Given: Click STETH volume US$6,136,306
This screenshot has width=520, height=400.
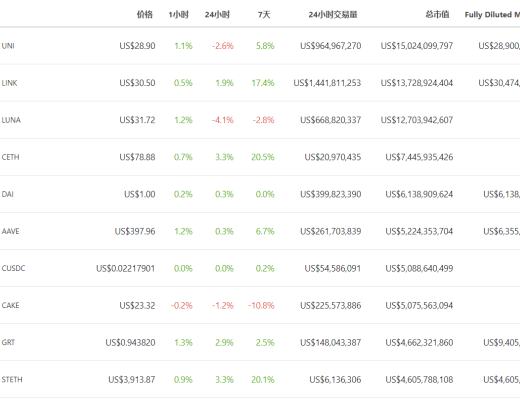Looking at the screenshot, I should point(335,379).
